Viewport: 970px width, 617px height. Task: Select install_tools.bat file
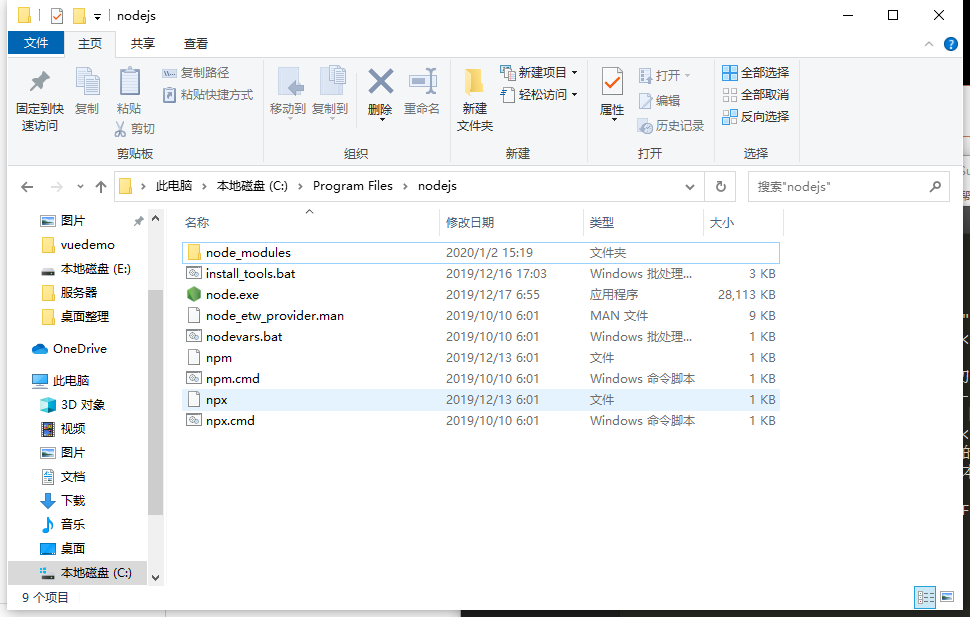point(481,274)
